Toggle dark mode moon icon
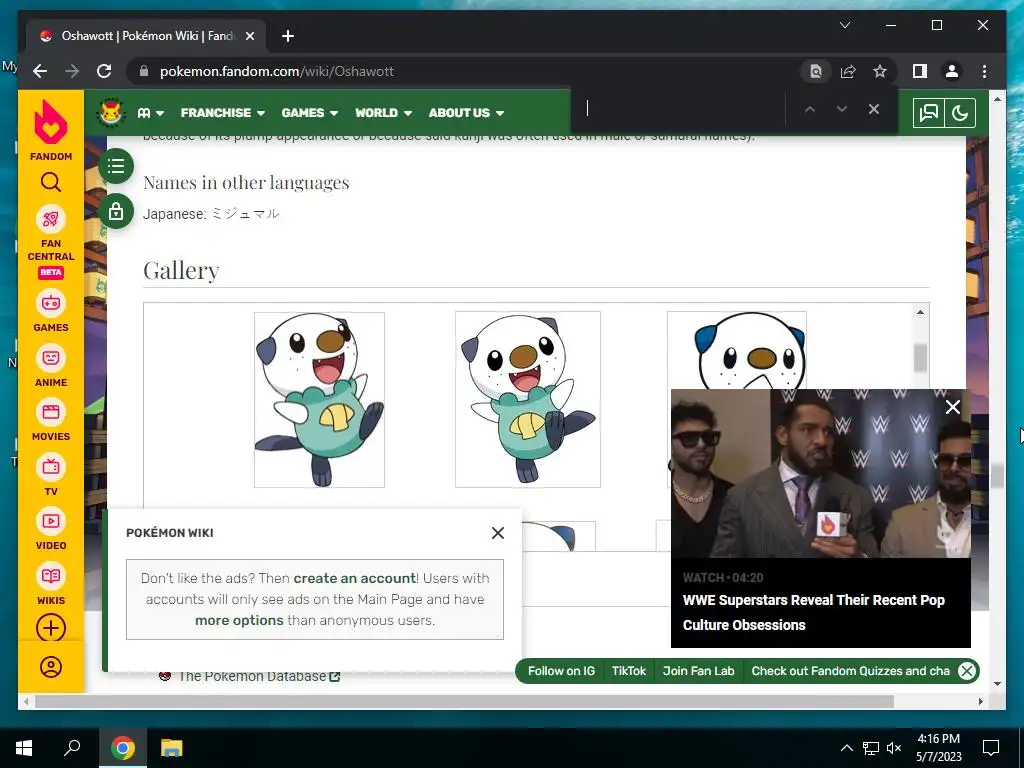1024x768 pixels. 960,113
